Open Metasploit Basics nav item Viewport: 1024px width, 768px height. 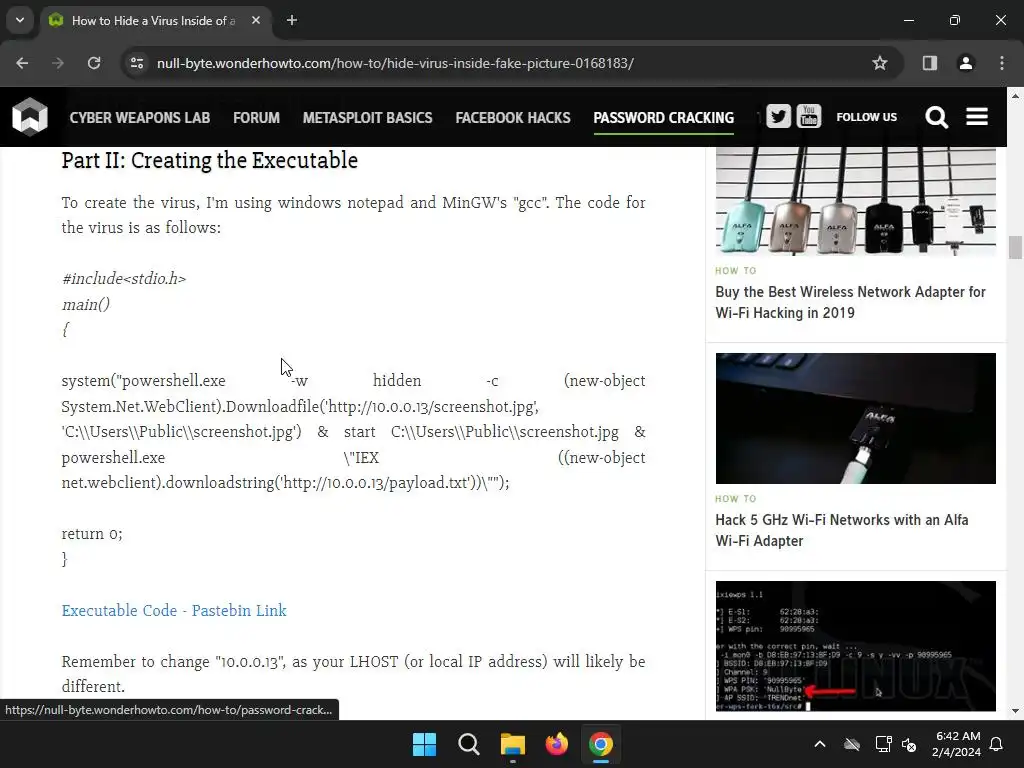pyautogui.click(x=368, y=118)
